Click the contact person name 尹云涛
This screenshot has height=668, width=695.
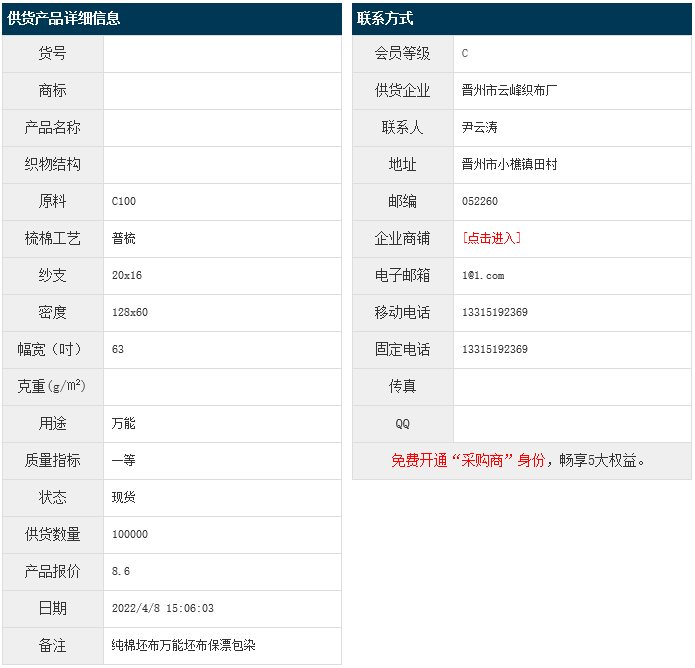[480, 127]
